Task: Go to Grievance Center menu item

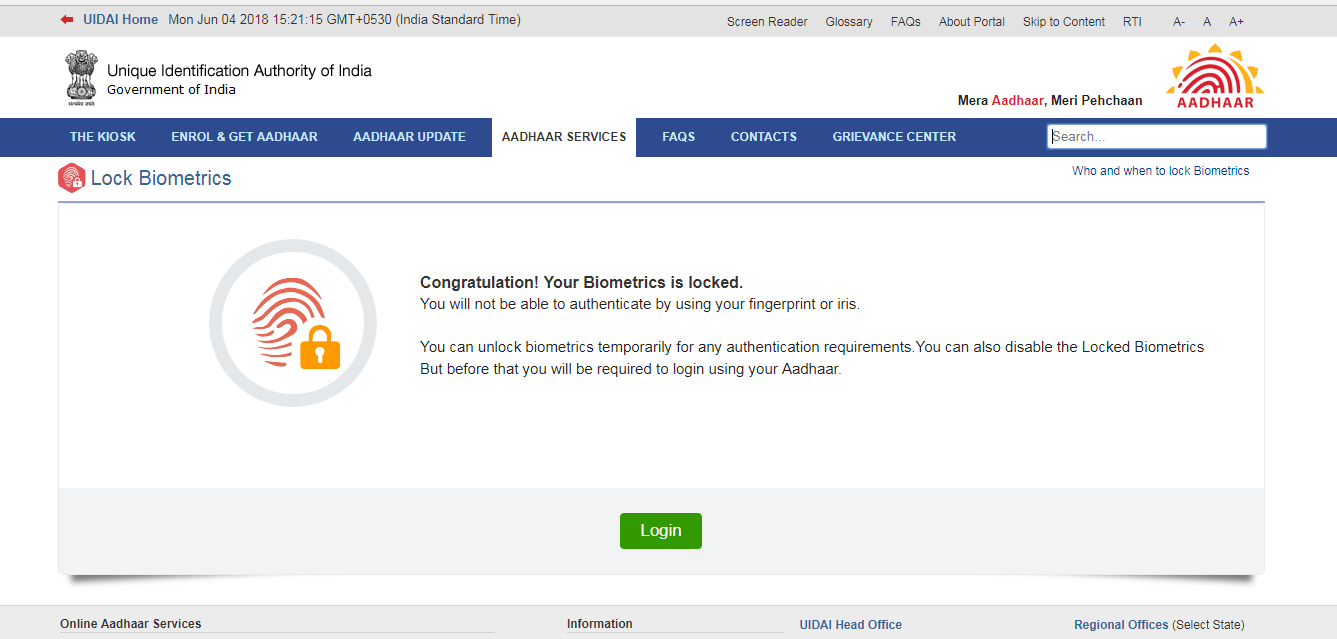Action: [894, 137]
